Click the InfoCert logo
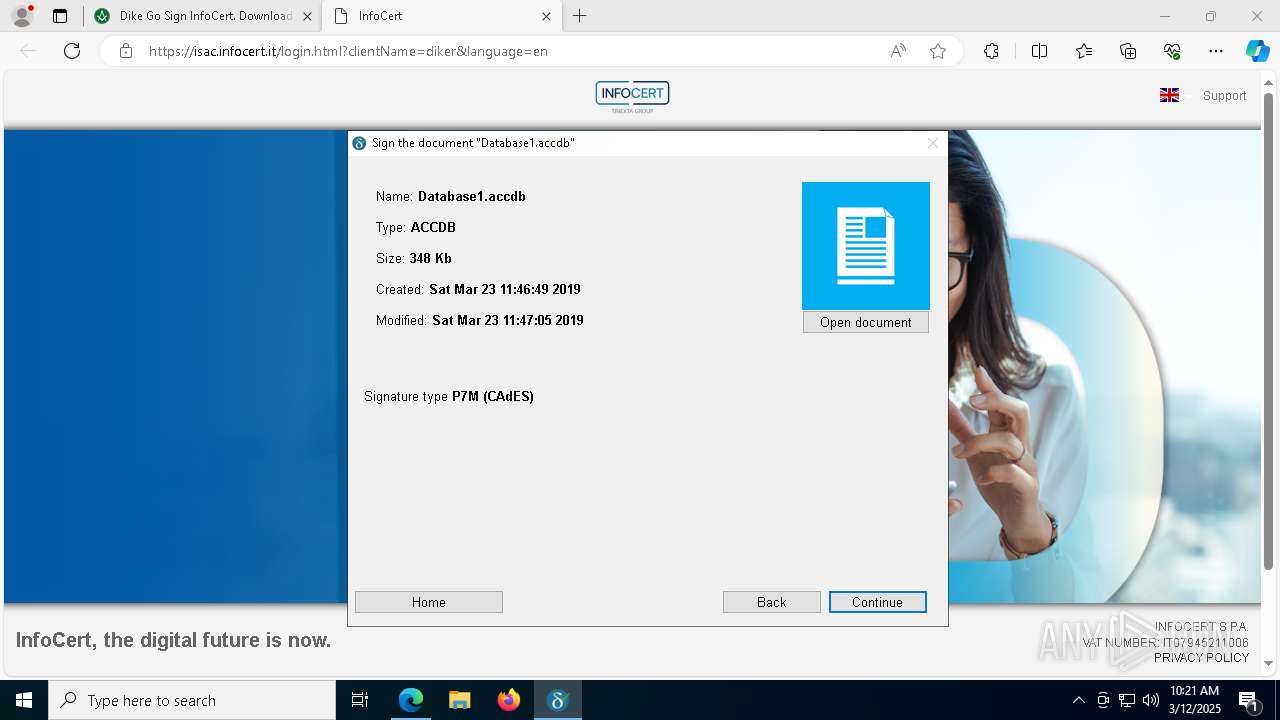The image size is (1280, 720). pos(632,96)
